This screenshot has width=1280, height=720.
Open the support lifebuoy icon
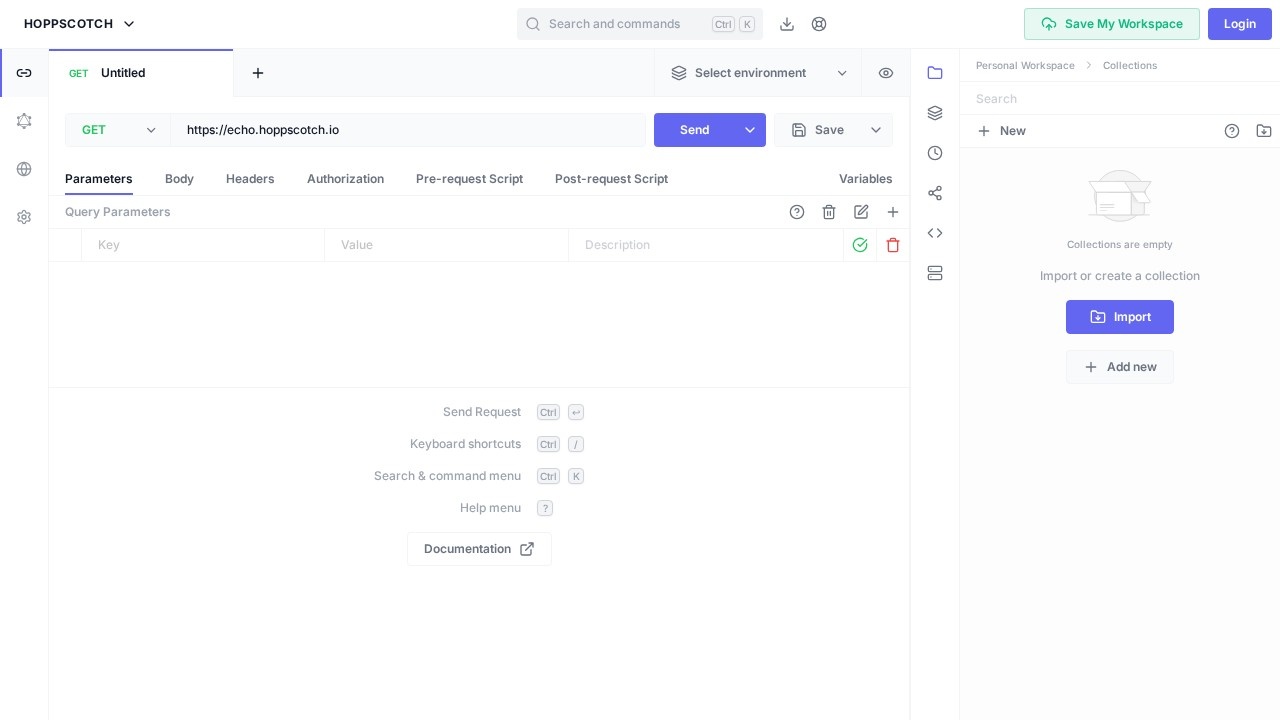point(819,24)
